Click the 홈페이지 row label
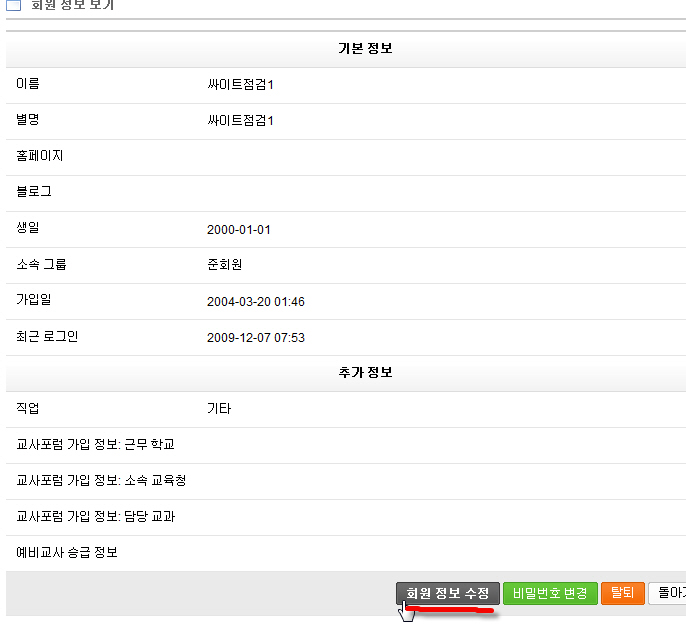686x633 pixels. click(x=40, y=157)
